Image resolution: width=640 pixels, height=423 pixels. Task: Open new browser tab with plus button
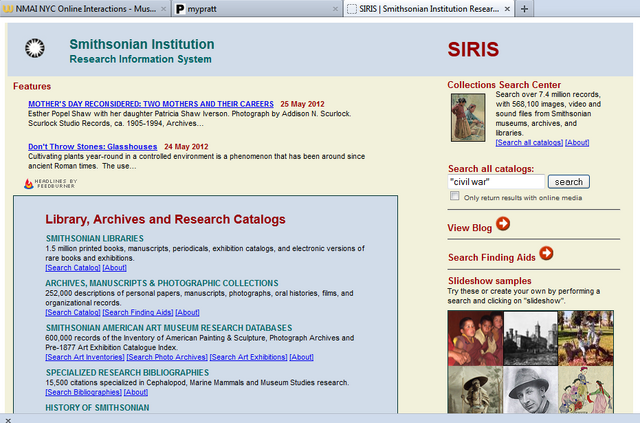524,9
